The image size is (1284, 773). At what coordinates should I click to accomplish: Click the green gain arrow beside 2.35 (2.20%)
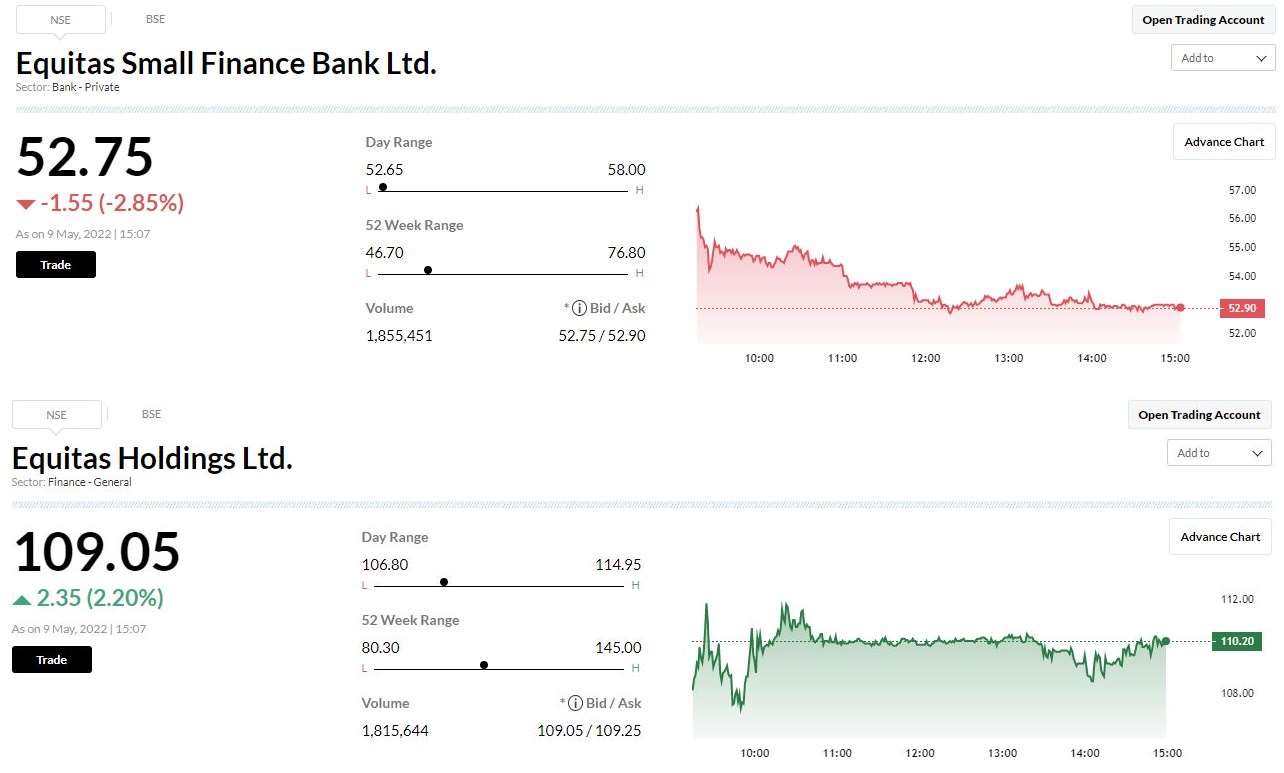click(21, 598)
